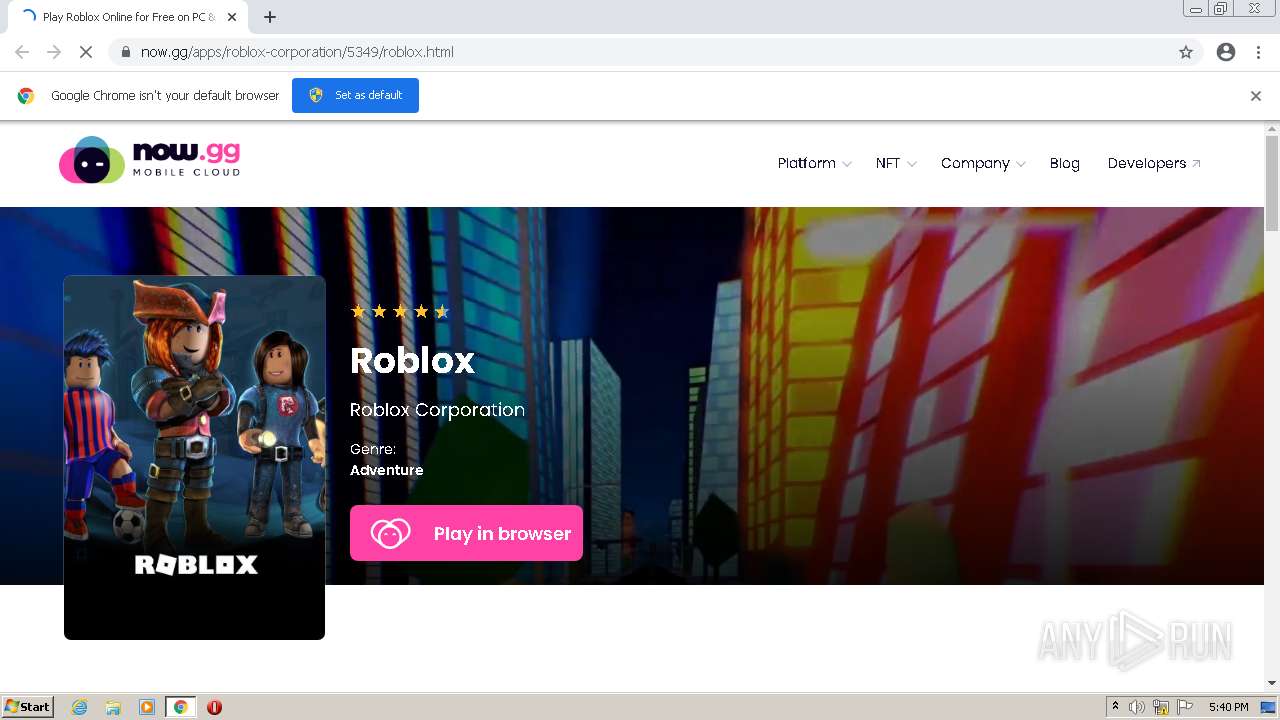
Task: Click network tray icon
Action: click(1161, 707)
